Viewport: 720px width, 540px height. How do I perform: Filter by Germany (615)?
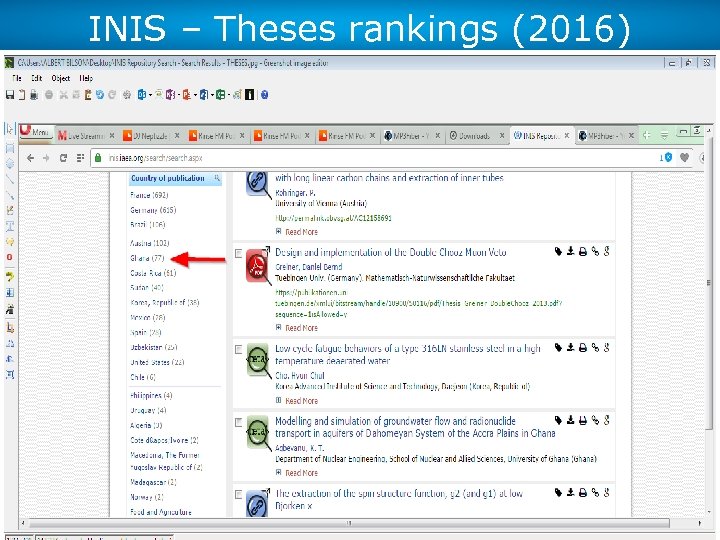pyautogui.click(x=153, y=210)
